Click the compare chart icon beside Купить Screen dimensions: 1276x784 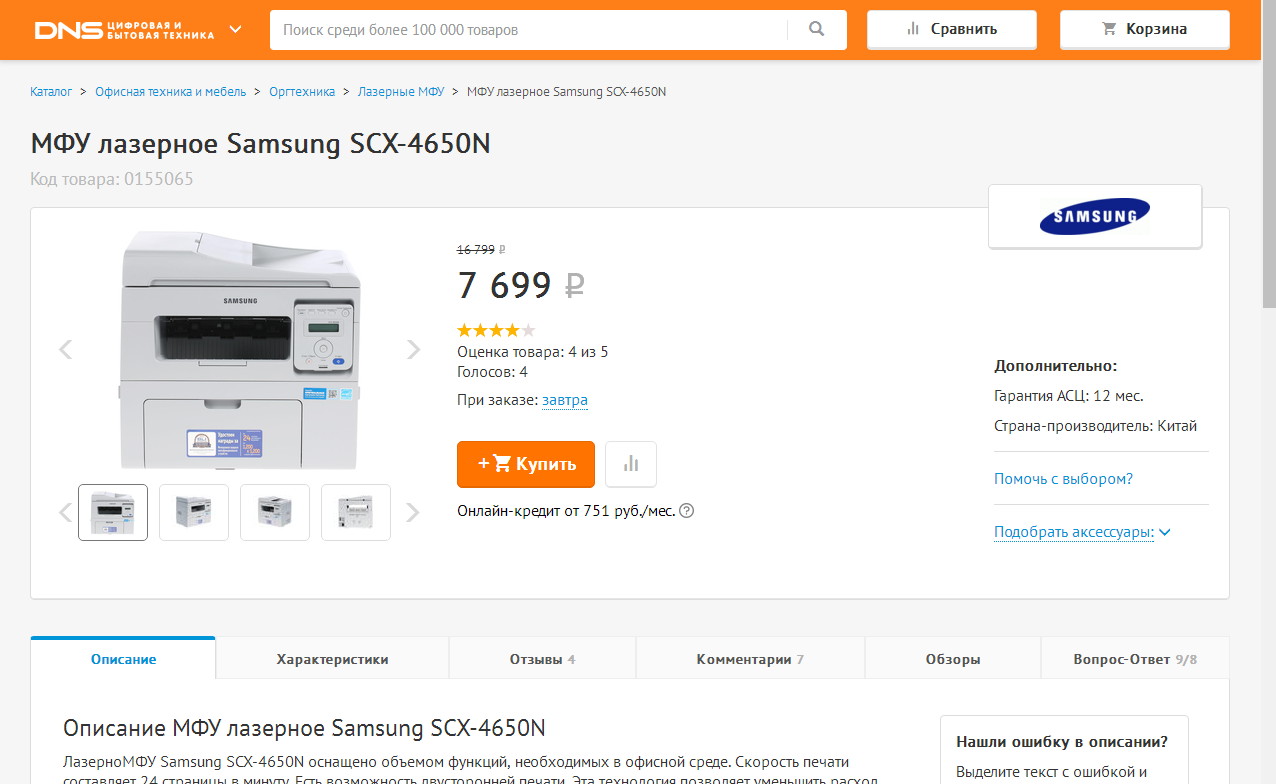(631, 464)
